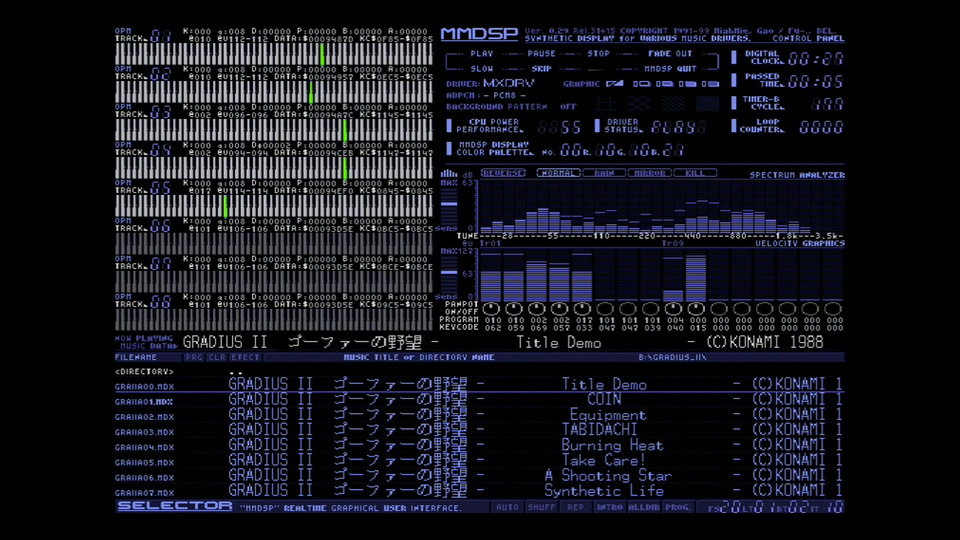
Task: Toggle OPM TRACK 02 number on the keyboard panel
Action: pos(160,74)
